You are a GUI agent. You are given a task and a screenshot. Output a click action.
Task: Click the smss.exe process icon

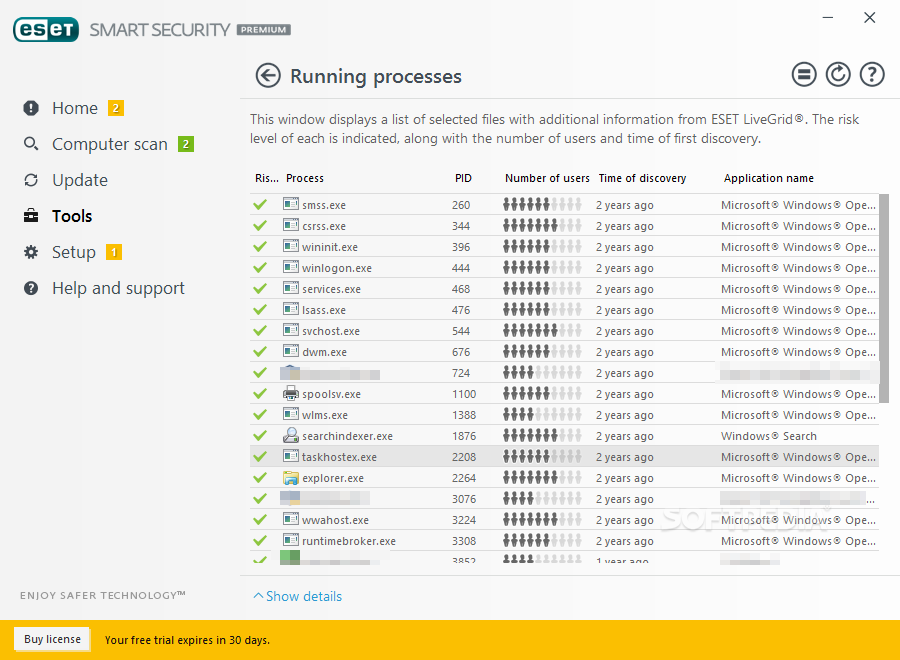click(x=291, y=204)
